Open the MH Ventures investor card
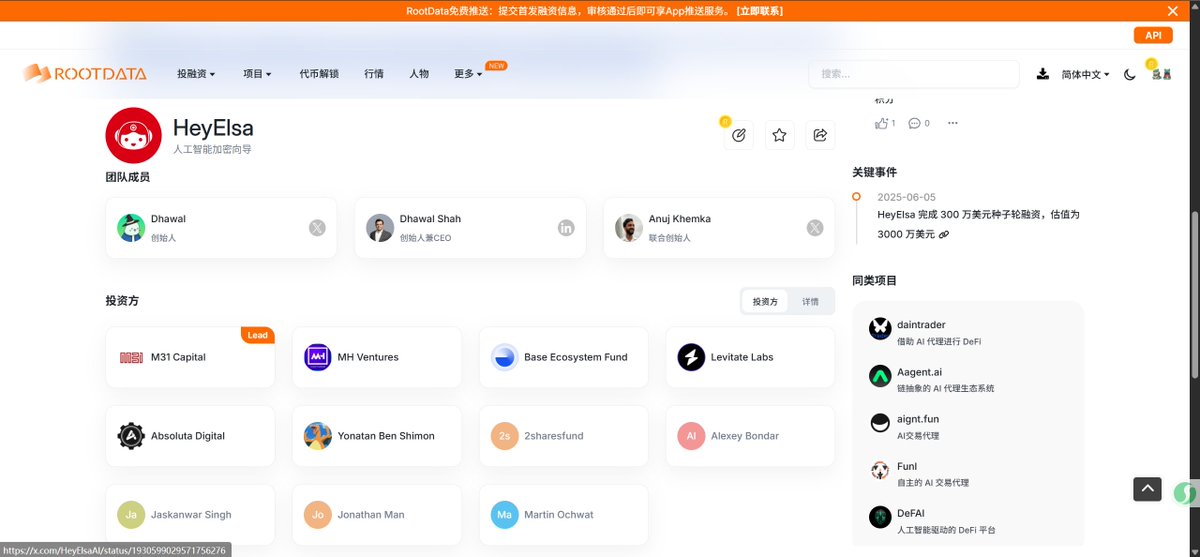This screenshot has height=557, width=1200. [377, 357]
